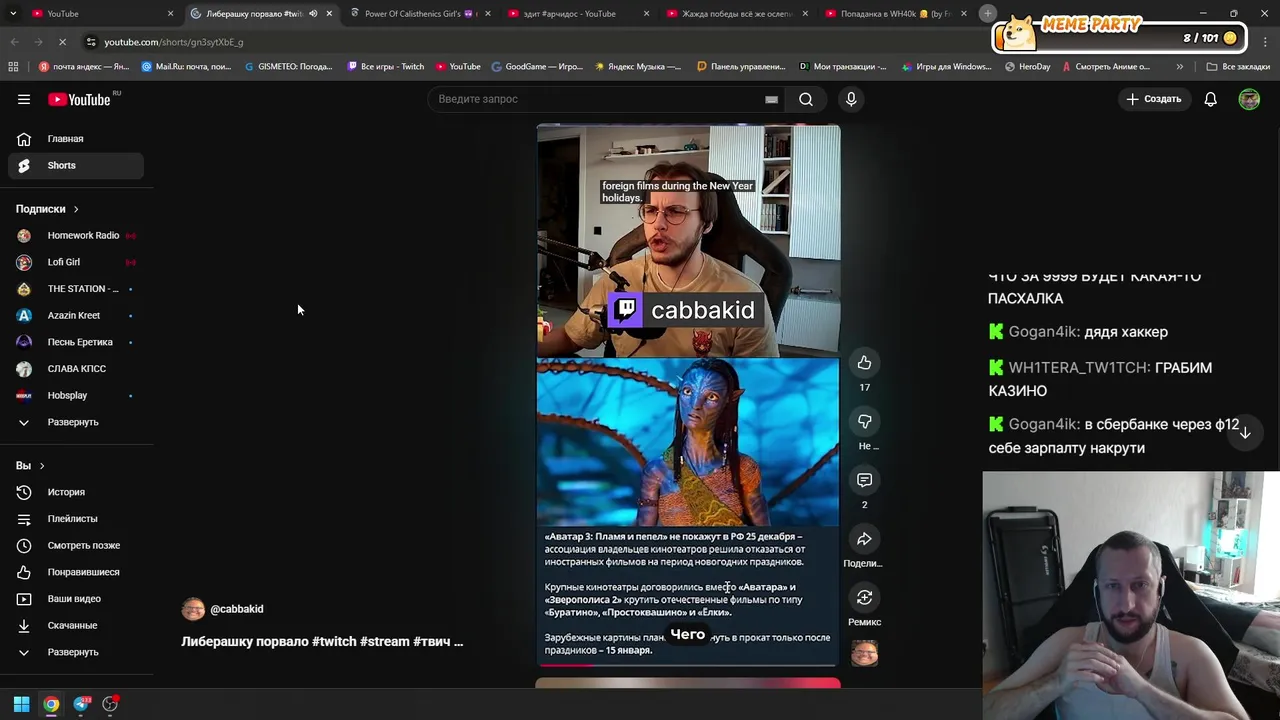Like the Short with thumbs up
Image resolution: width=1280 pixels, height=720 pixels.
pos(864,363)
